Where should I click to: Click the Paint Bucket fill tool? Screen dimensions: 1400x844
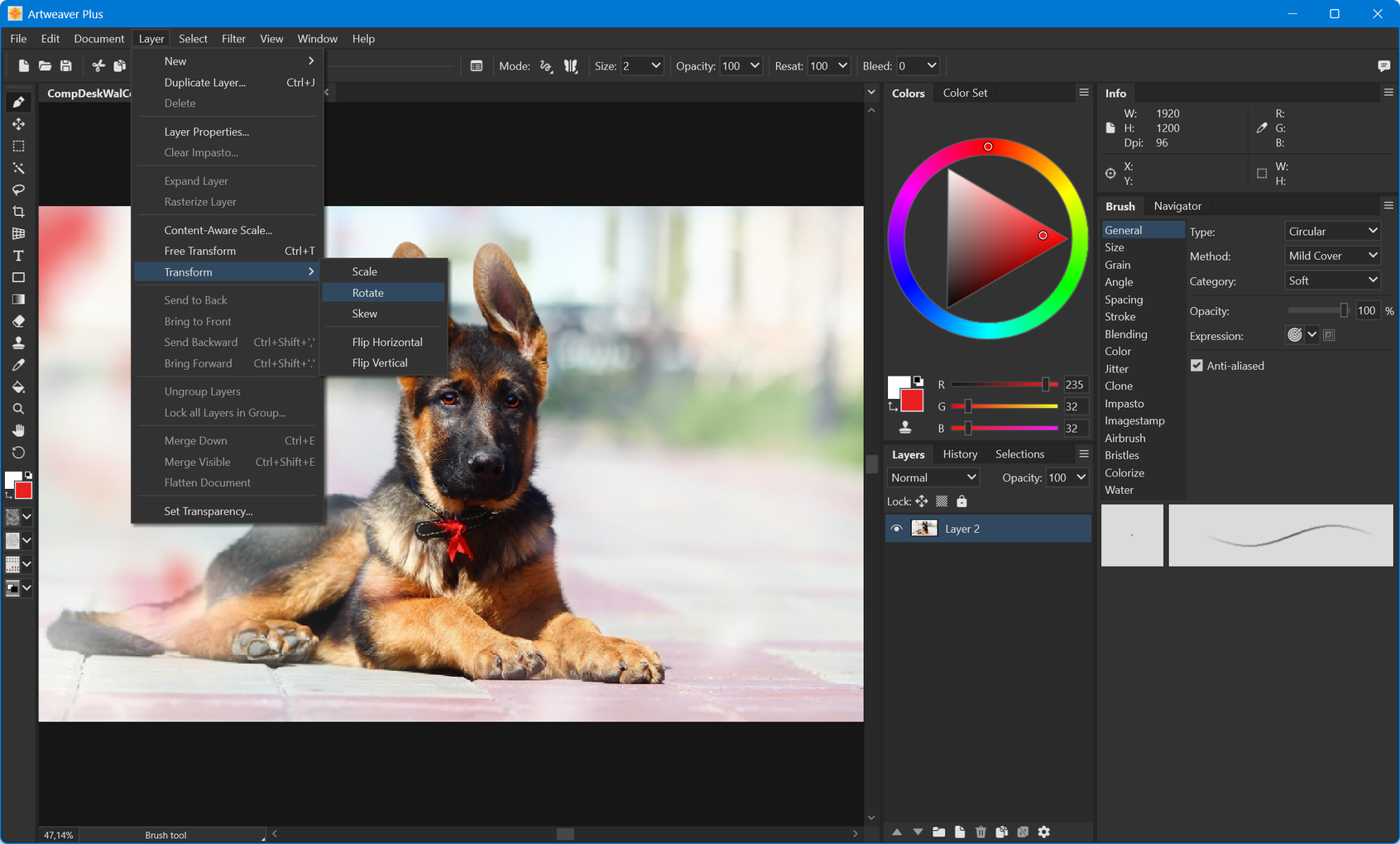[18, 387]
